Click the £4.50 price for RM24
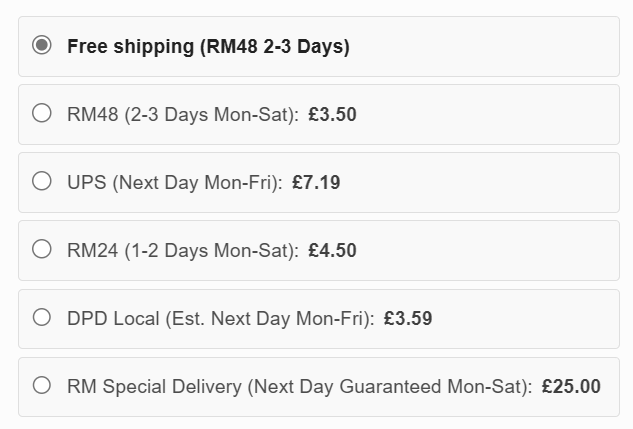The width and height of the screenshot is (633, 429). pyautogui.click(x=332, y=251)
